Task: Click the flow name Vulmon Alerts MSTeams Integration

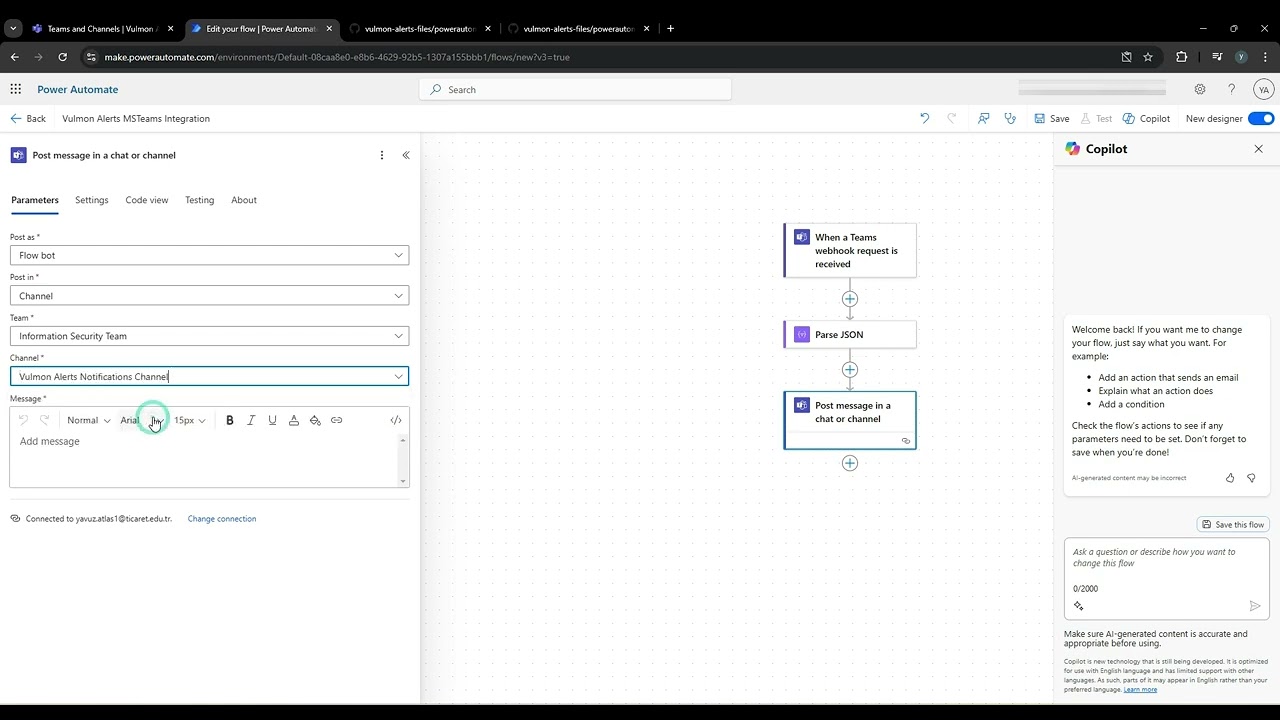Action: (136, 118)
